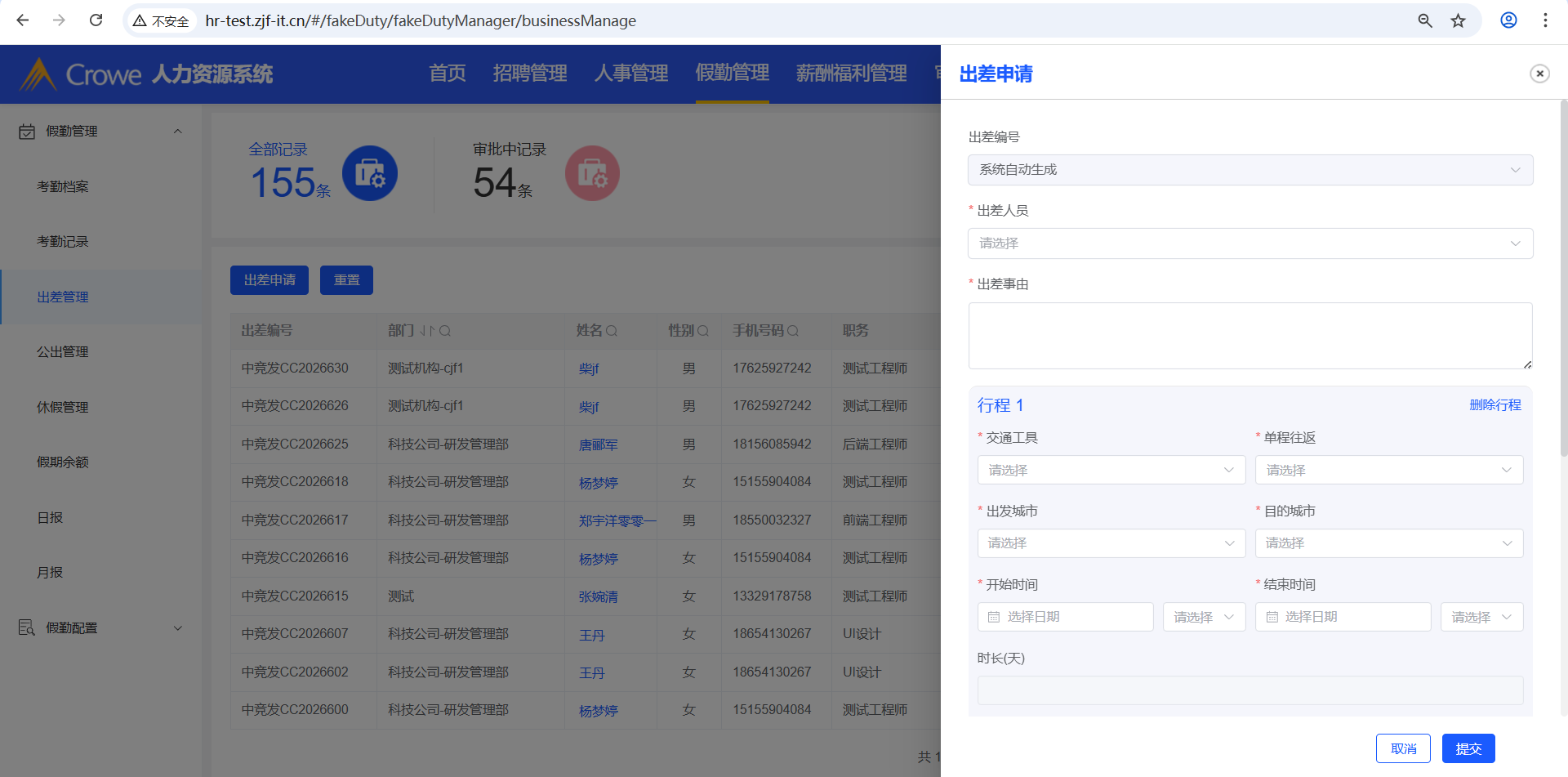Bookmark this page with star icon

[x=1458, y=20]
